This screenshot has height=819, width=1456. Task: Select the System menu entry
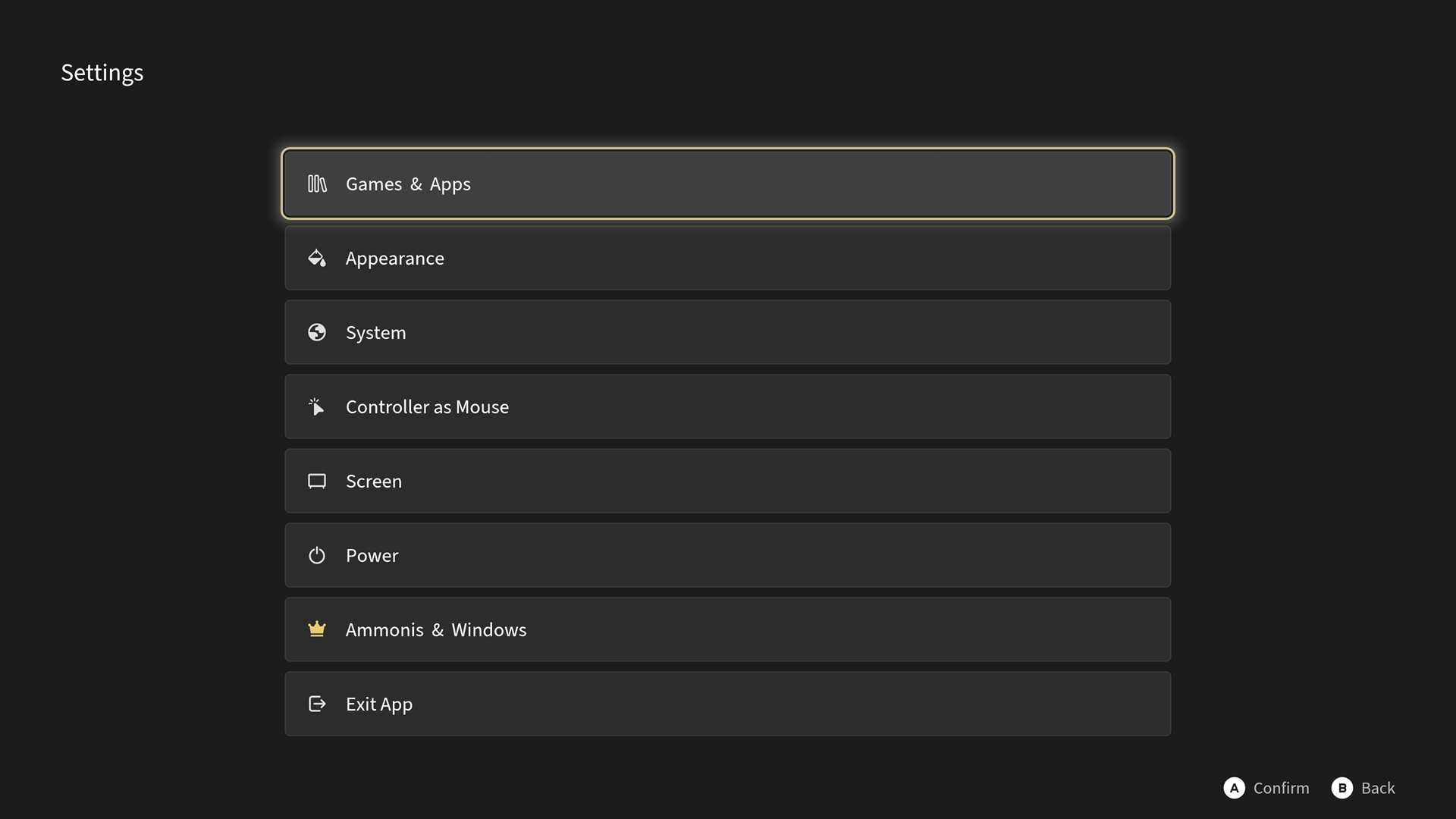pyautogui.click(x=728, y=332)
